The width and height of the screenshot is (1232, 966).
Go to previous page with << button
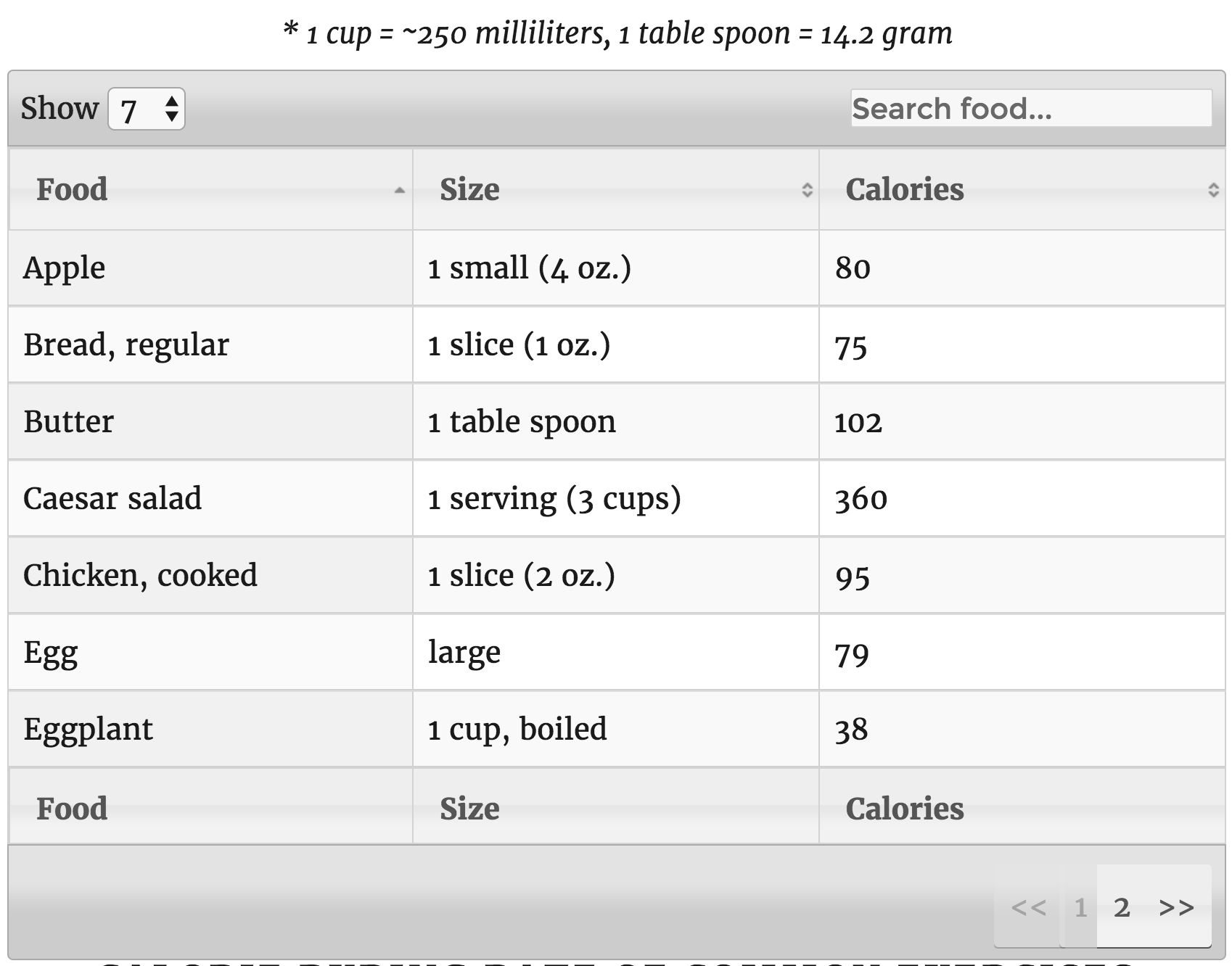[x=1028, y=907]
